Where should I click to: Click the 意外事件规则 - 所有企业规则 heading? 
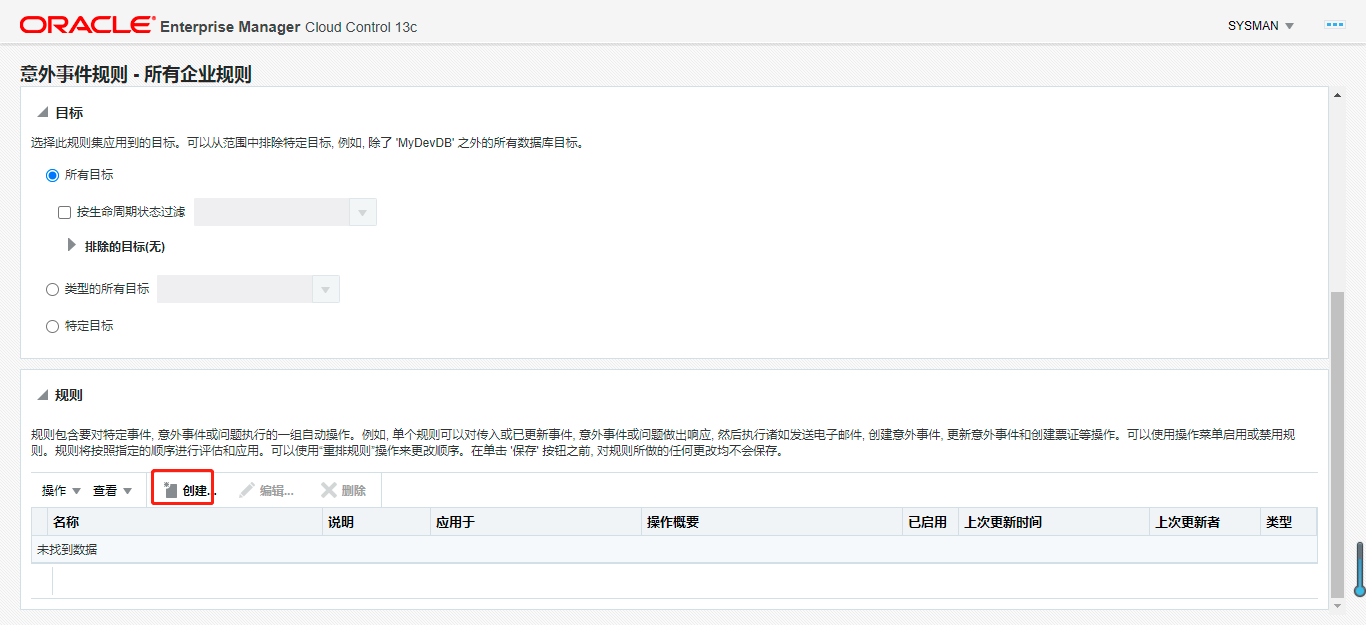click(136, 74)
